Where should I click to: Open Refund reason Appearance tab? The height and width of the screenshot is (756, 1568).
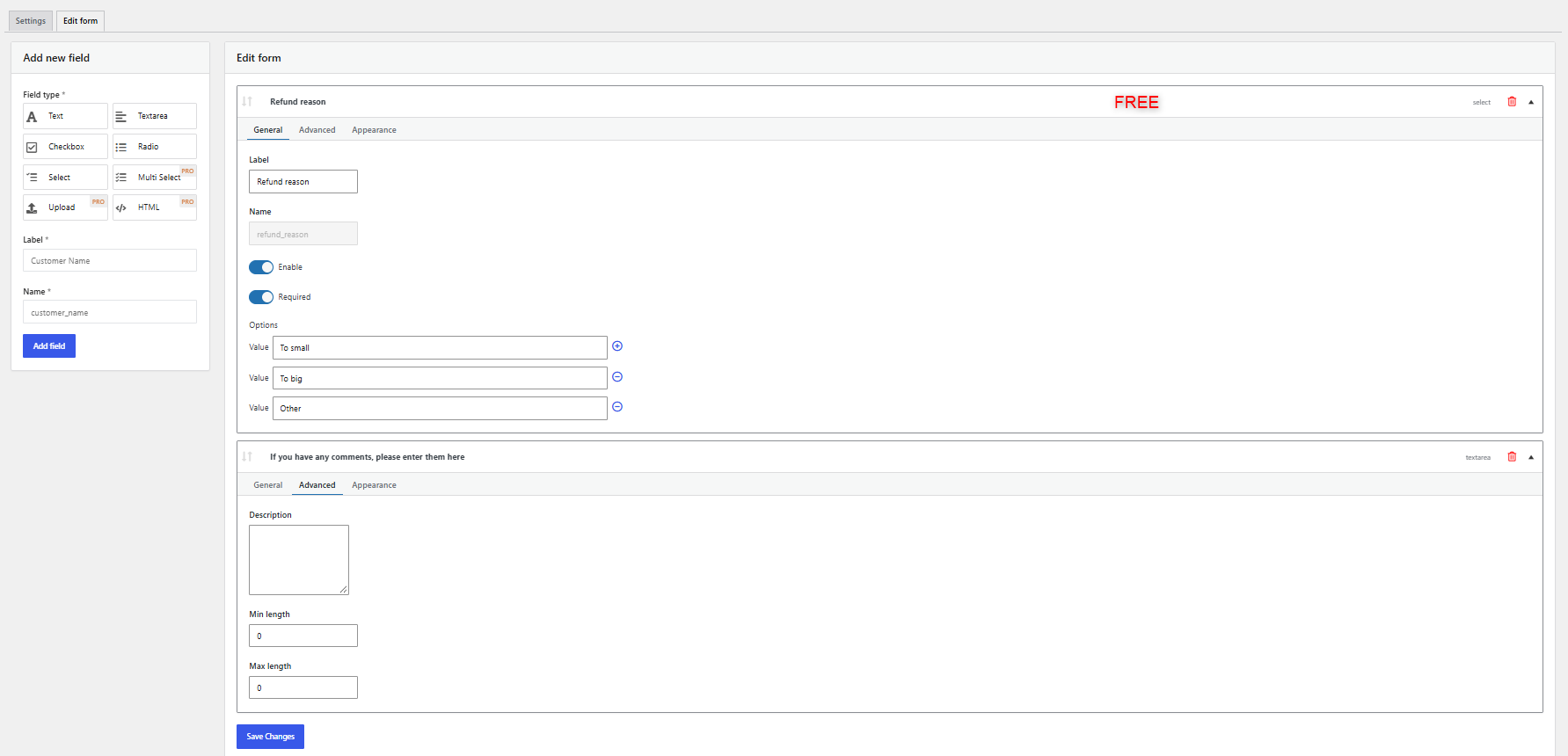coord(374,130)
